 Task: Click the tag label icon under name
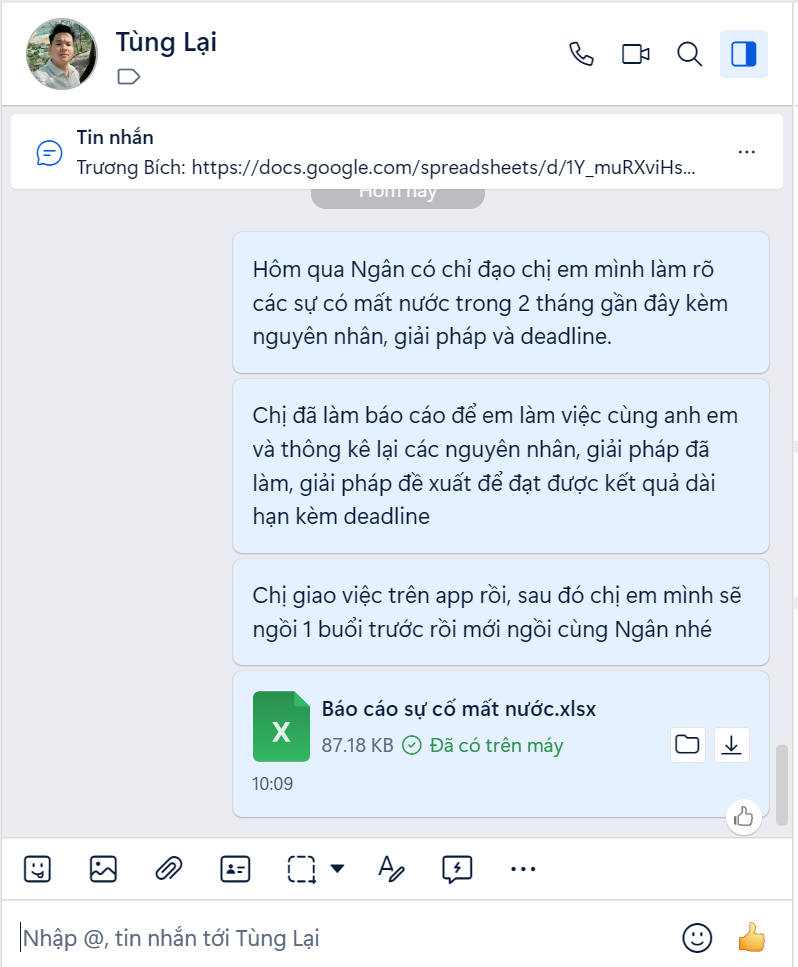tap(128, 76)
